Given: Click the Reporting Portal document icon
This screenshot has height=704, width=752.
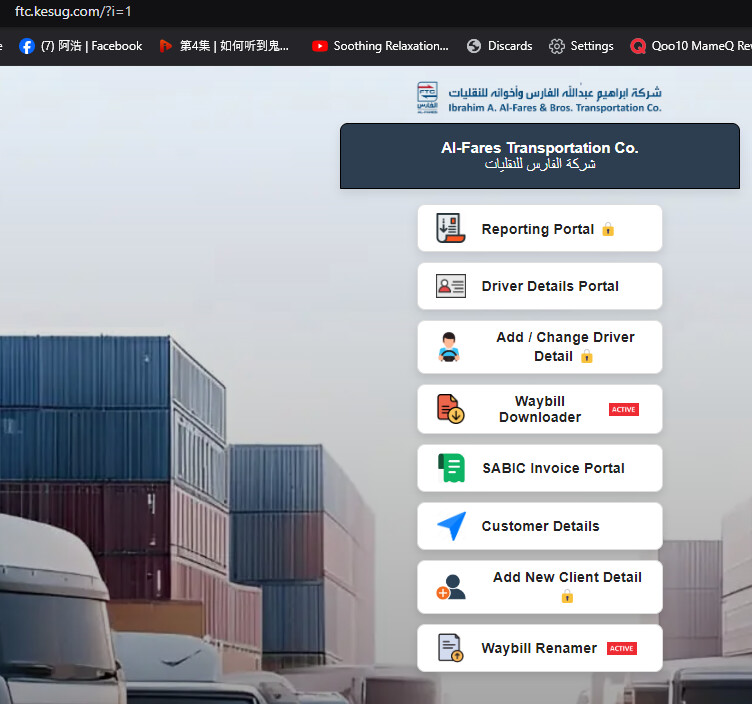Looking at the screenshot, I should (451, 228).
